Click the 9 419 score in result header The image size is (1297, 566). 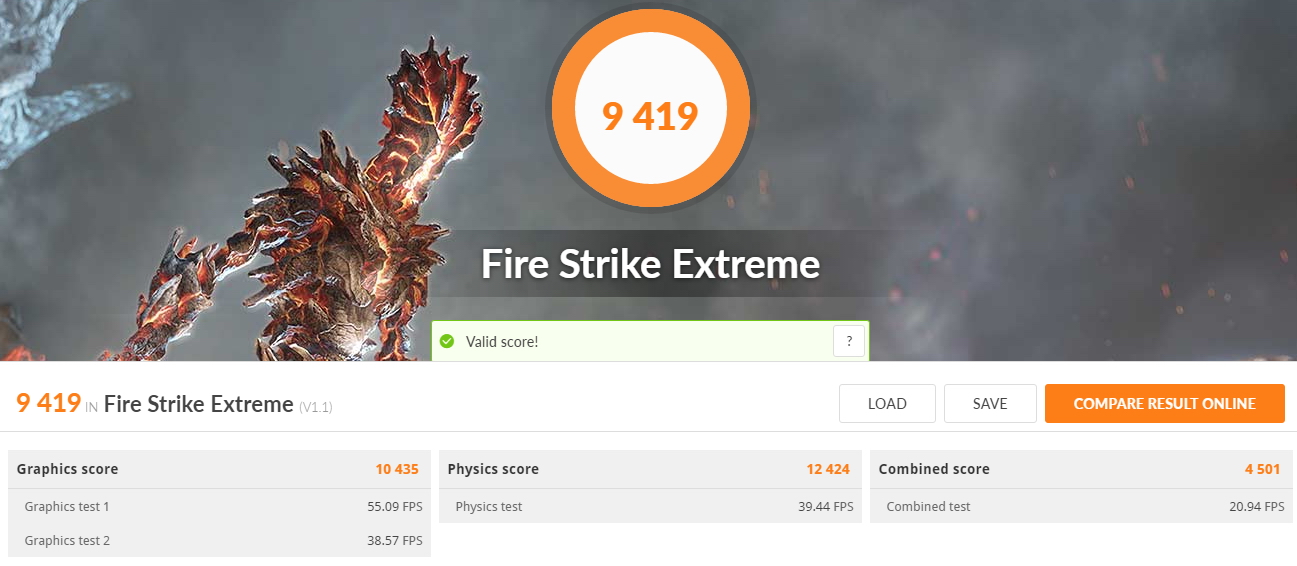pos(48,403)
